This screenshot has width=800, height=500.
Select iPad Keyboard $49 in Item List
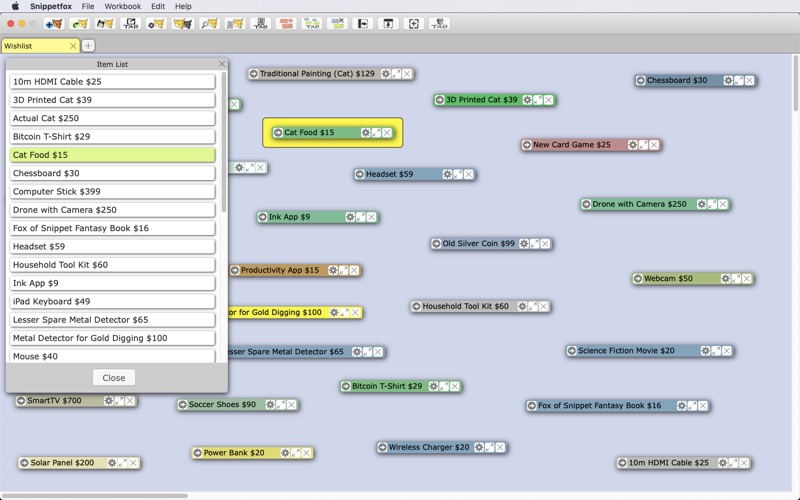(x=112, y=302)
